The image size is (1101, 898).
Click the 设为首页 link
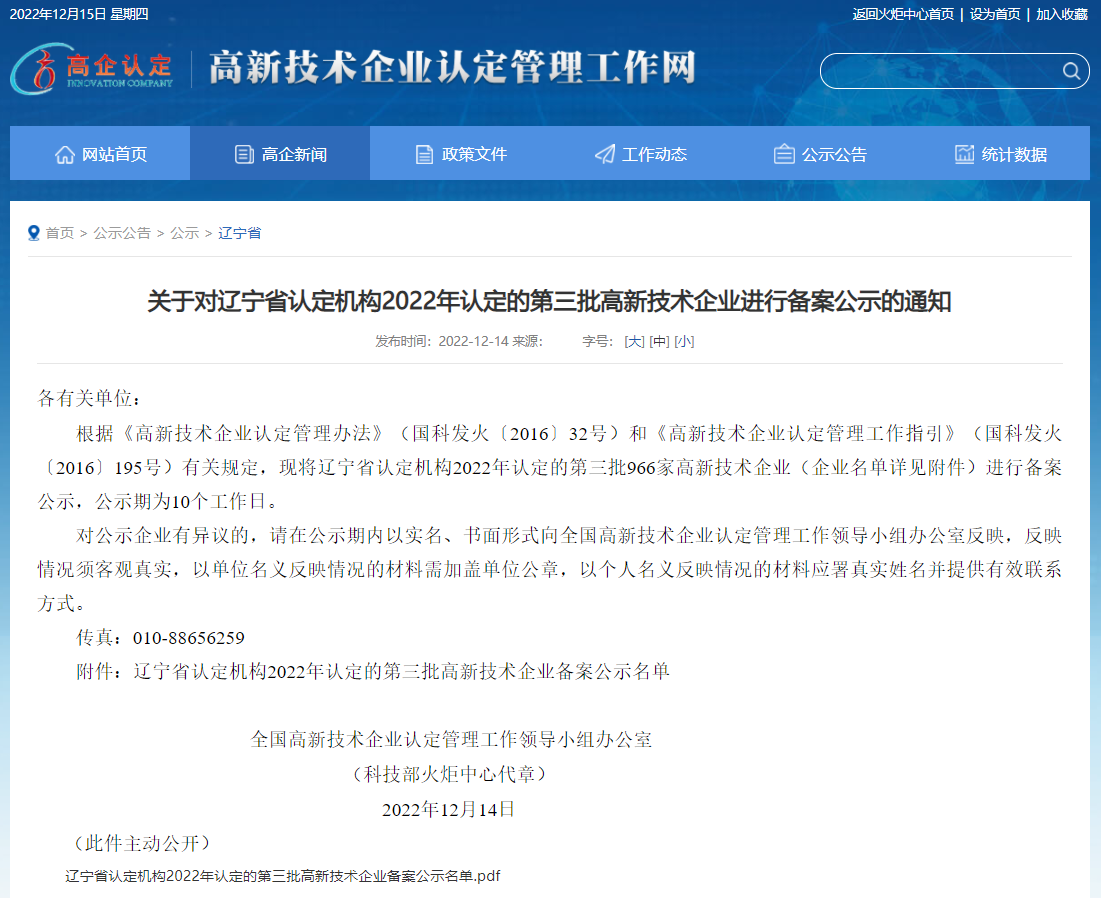tap(995, 14)
